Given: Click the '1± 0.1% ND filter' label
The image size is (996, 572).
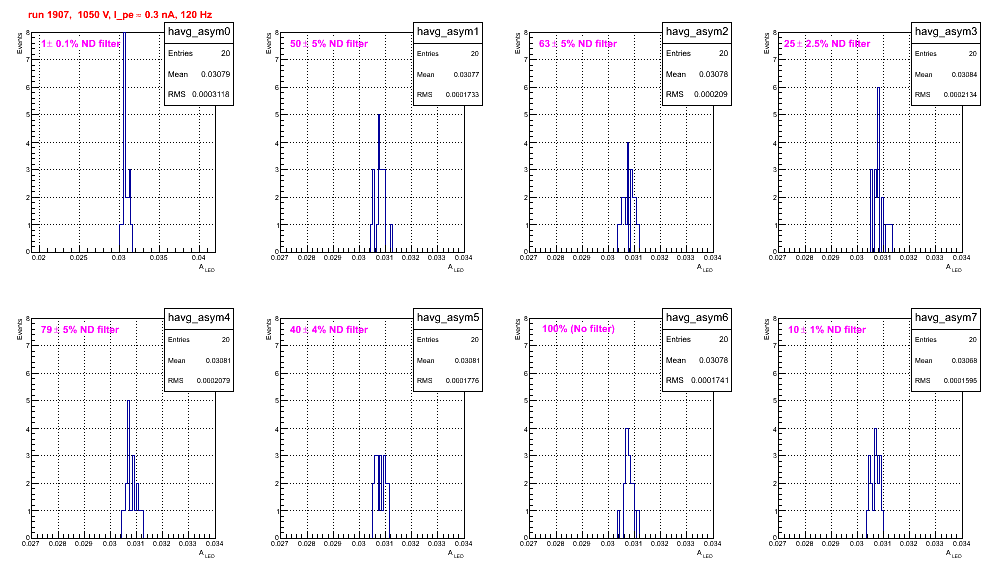Looking at the screenshot, I should pos(80,44).
